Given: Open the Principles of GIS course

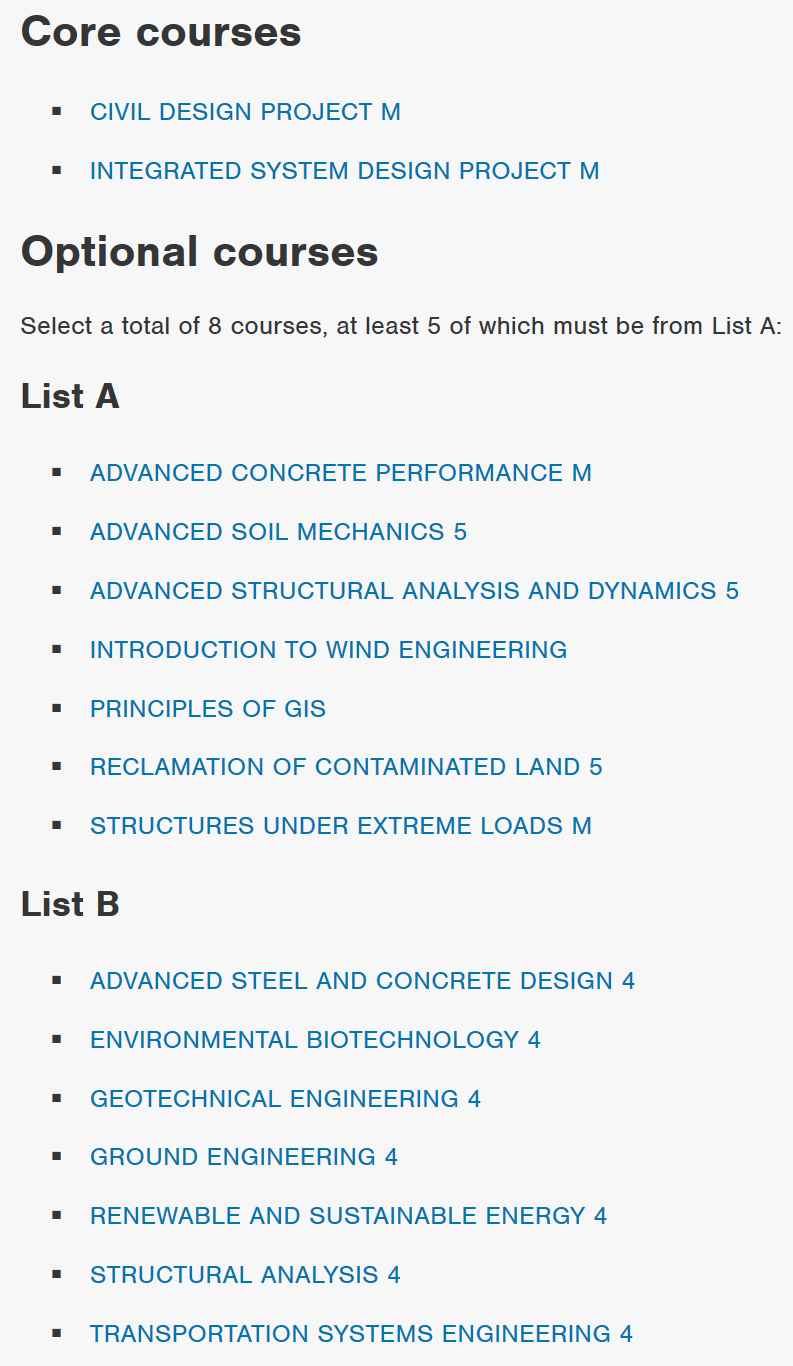Looking at the screenshot, I should pyautogui.click(x=208, y=709).
